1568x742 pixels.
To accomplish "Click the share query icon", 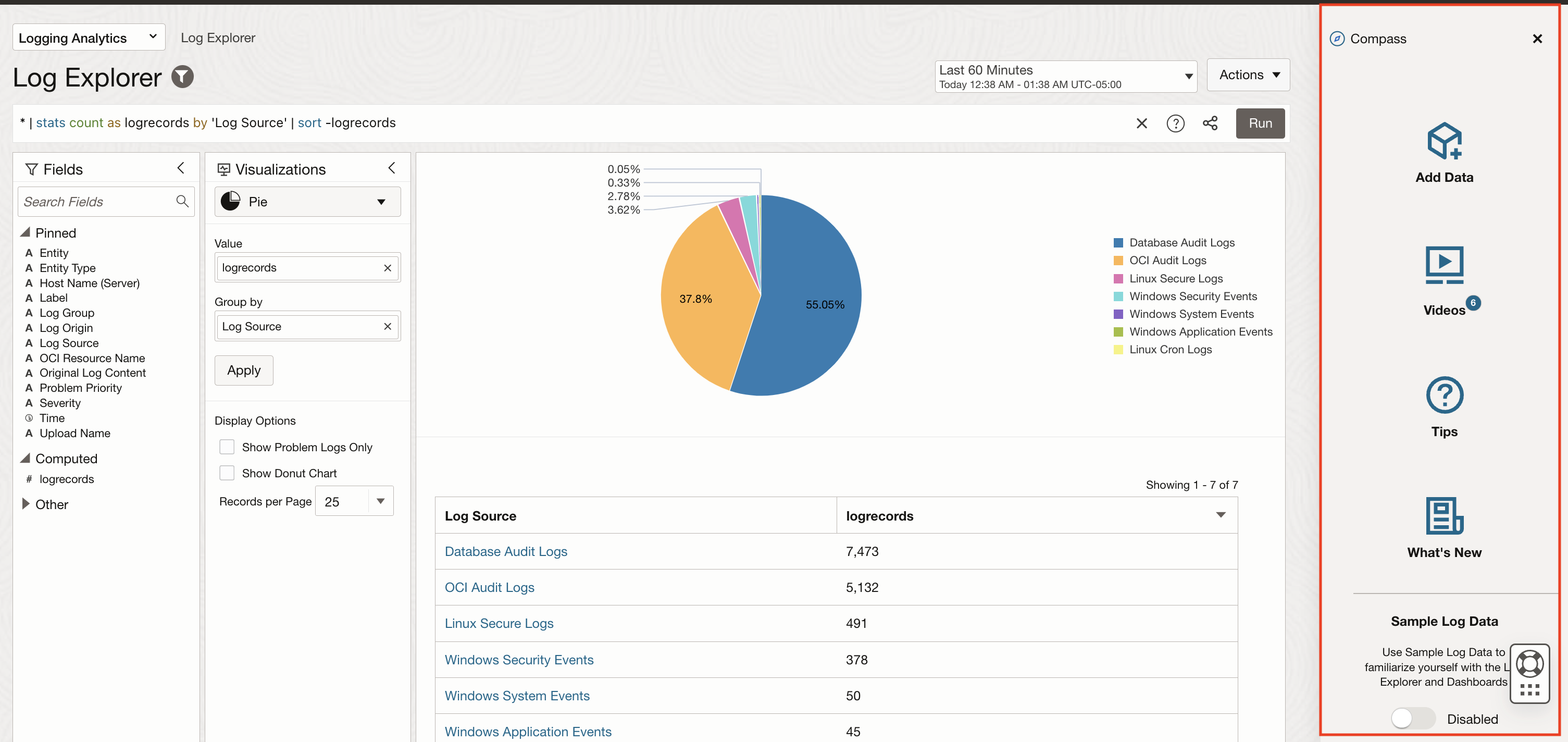I will click(1210, 123).
